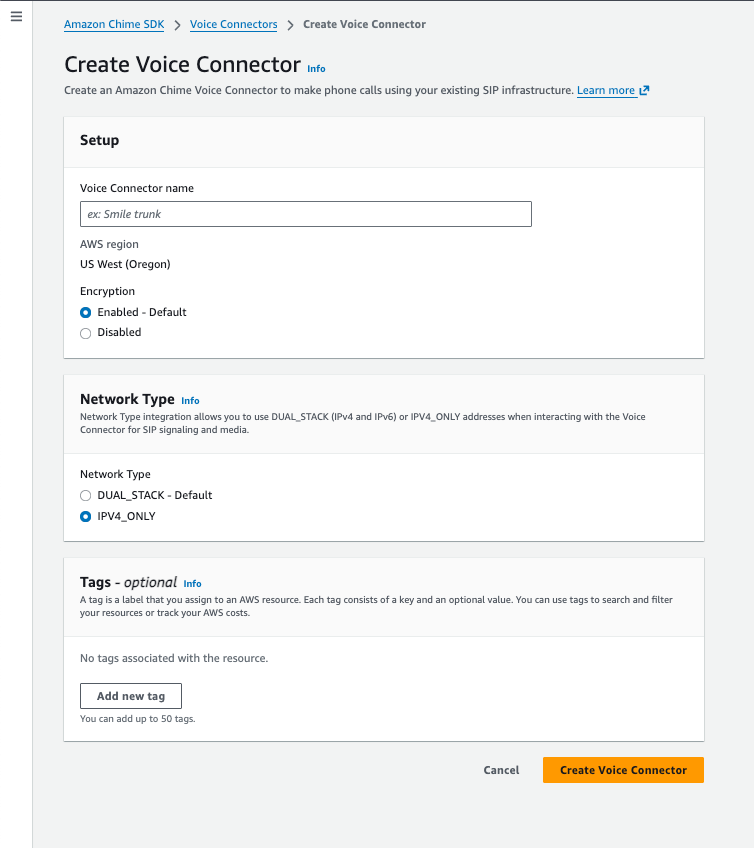Select DUAL_STACK as the Network Type

85,495
